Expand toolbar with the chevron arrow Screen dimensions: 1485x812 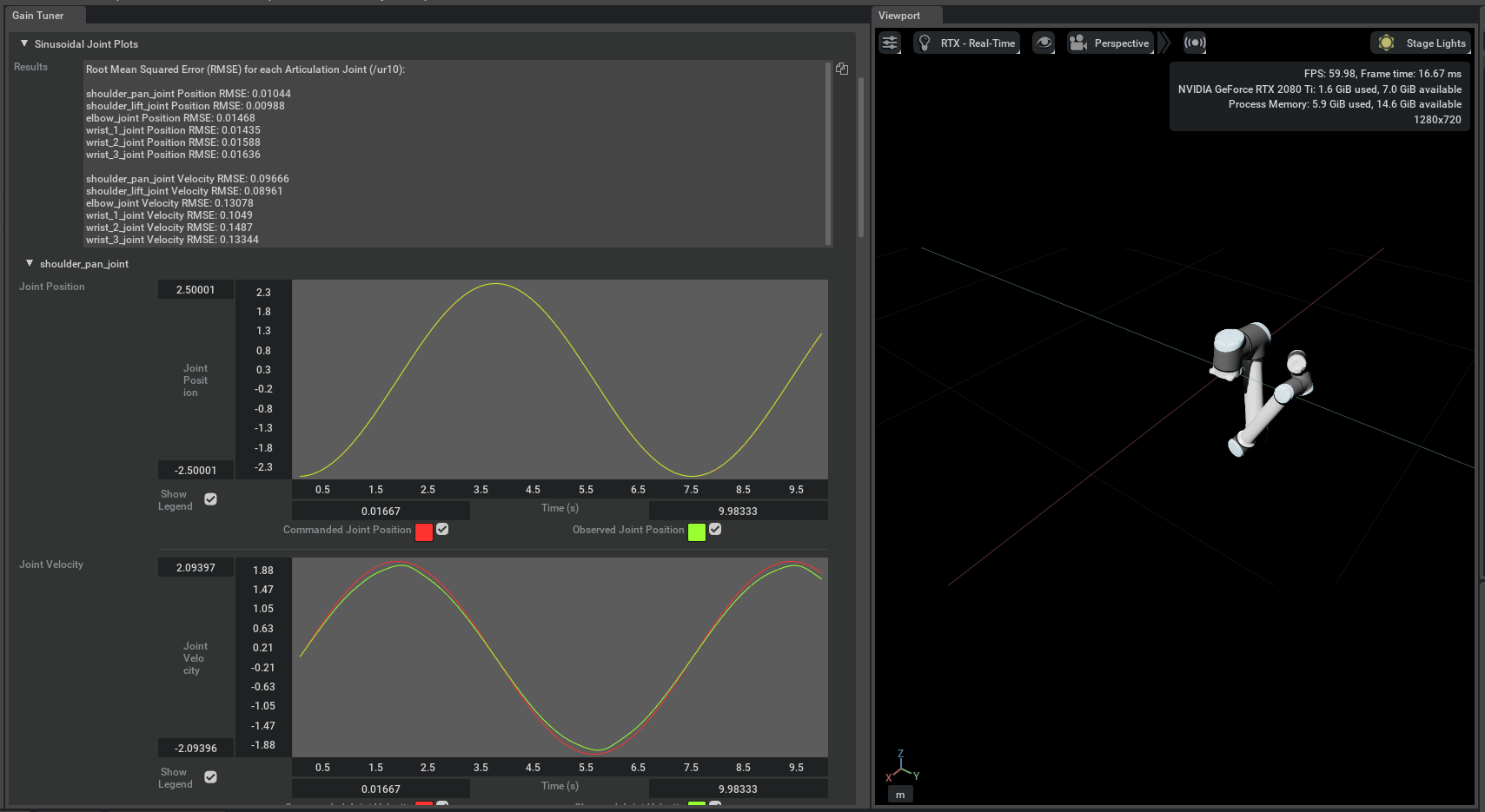[x=1164, y=43]
